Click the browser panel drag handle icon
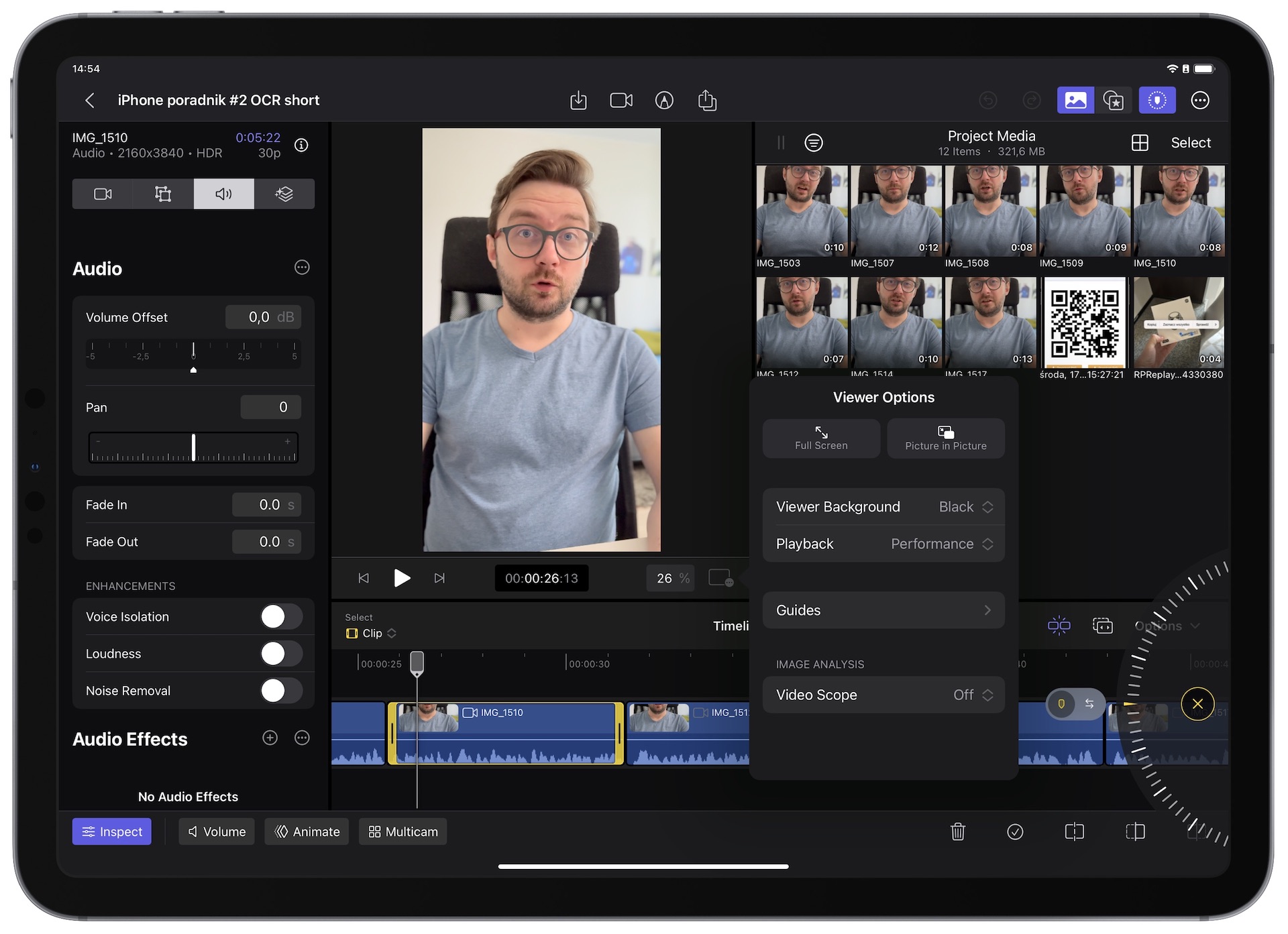 pos(781,143)
